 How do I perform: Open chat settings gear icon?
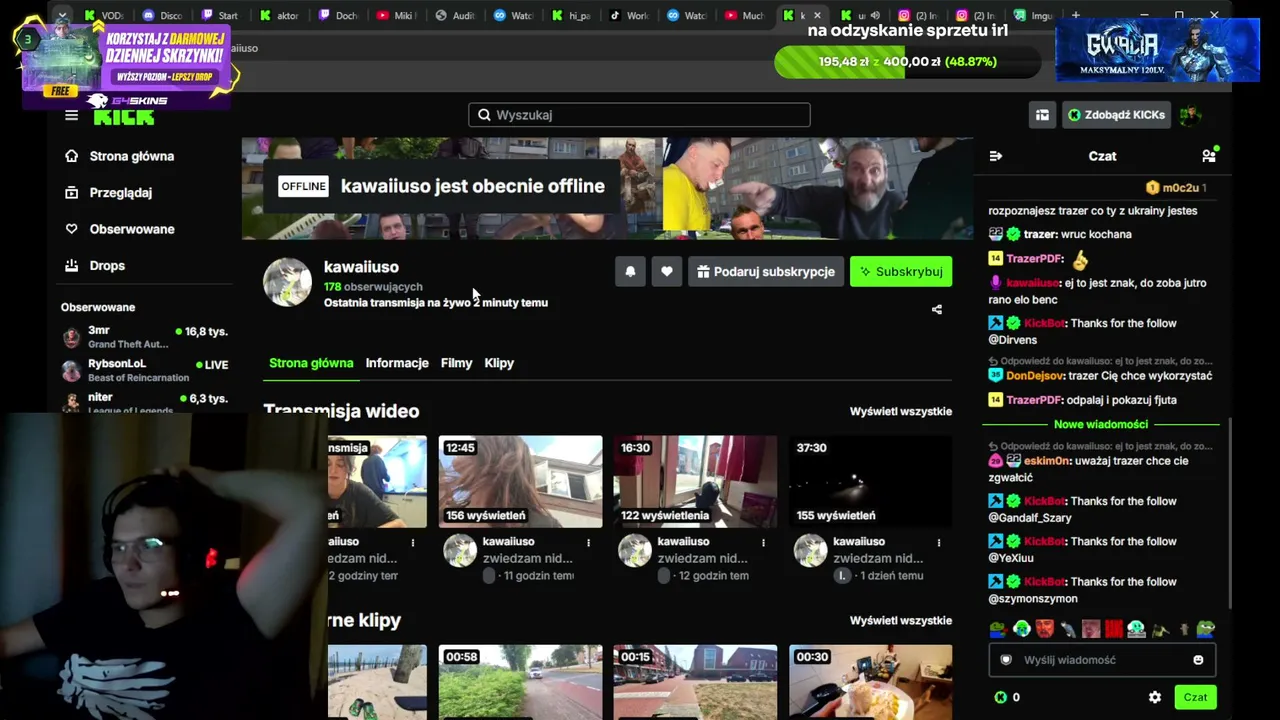point(1155,697)
